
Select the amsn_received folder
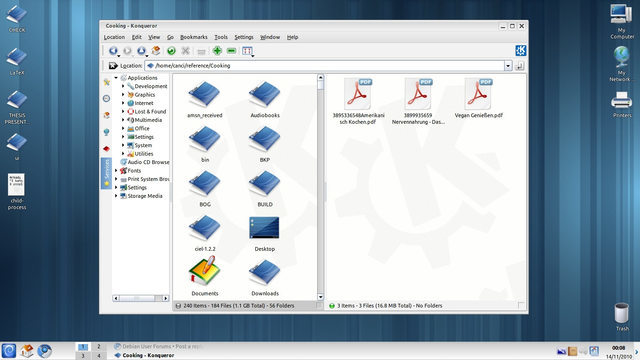(204, 100)
